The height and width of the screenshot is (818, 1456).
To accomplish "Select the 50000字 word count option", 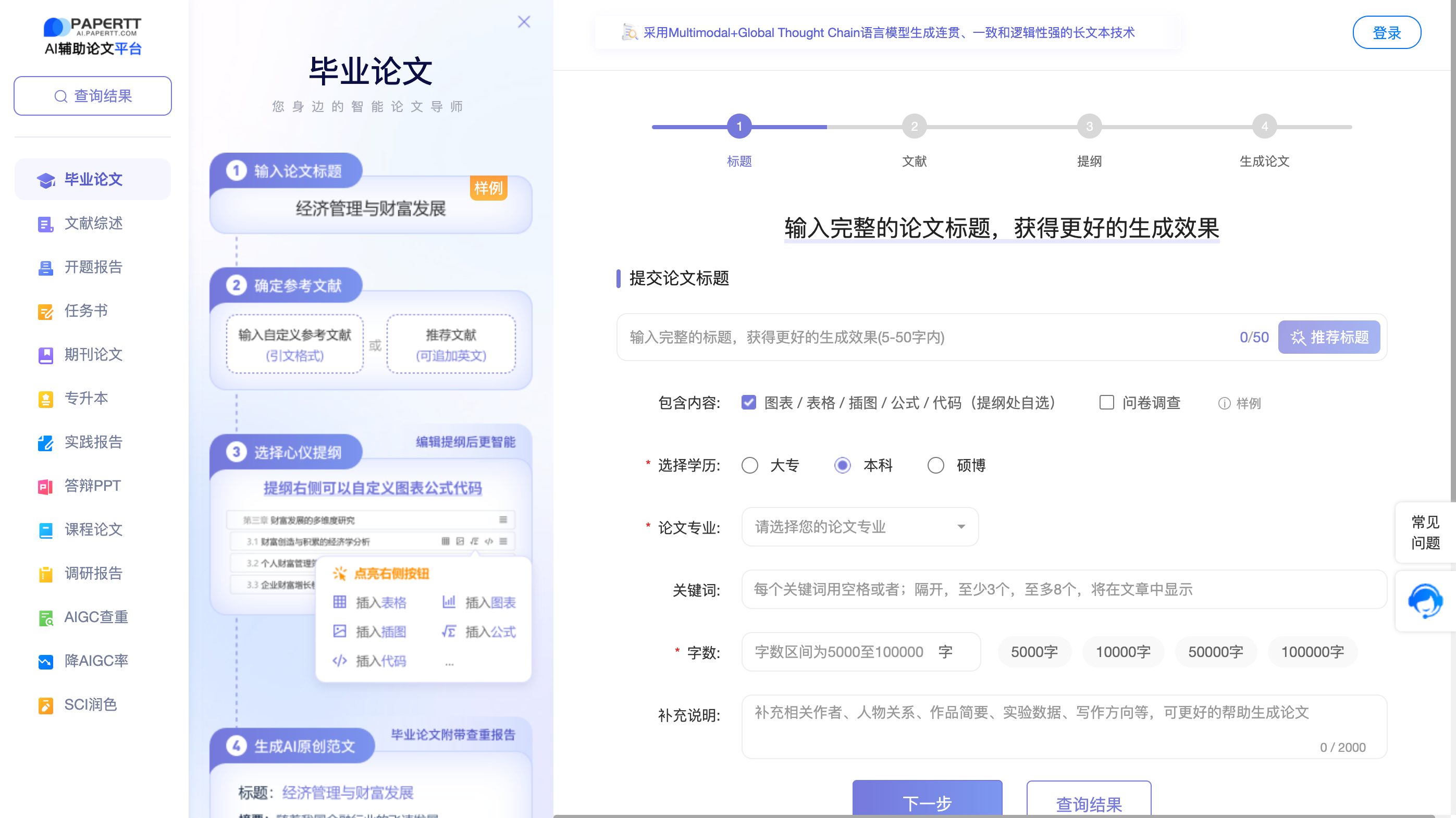I will tap(1216, 651).
